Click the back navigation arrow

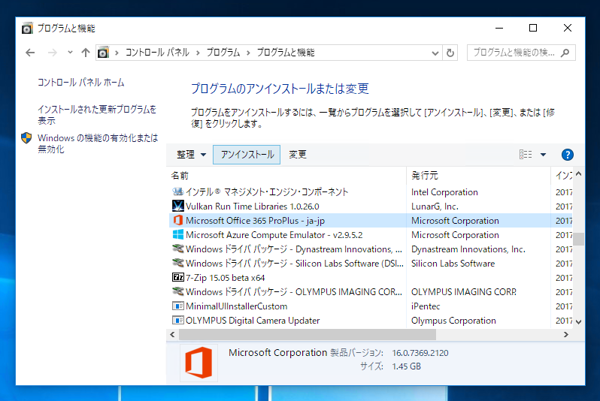(30, 52)
